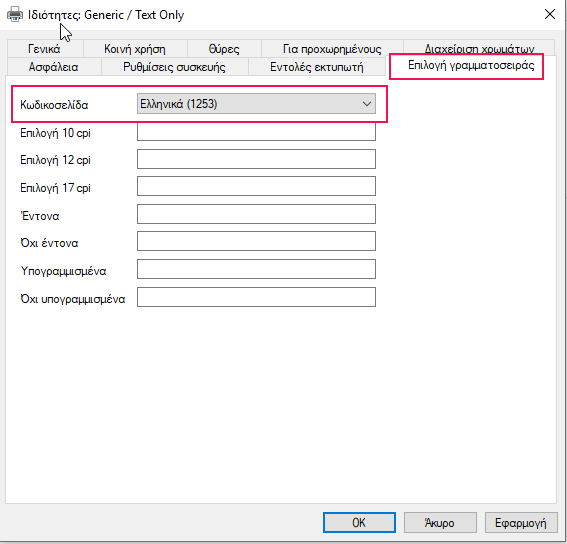Select the Επιλογή γραμματοσειράς tab

pyautogui.click(x=471, y=65)
